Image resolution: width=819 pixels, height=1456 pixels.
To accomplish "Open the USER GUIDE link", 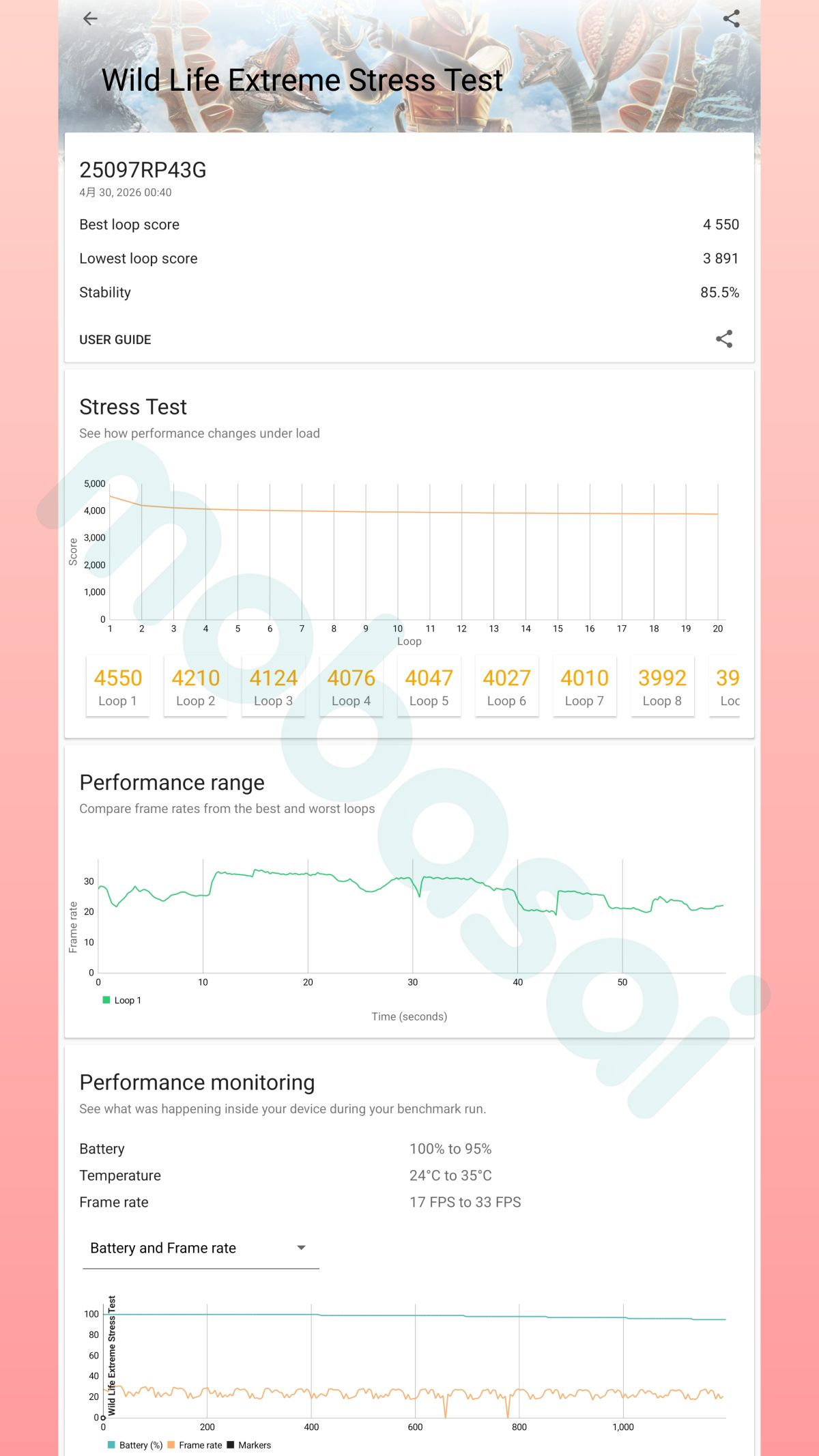I will pos(115,340).
